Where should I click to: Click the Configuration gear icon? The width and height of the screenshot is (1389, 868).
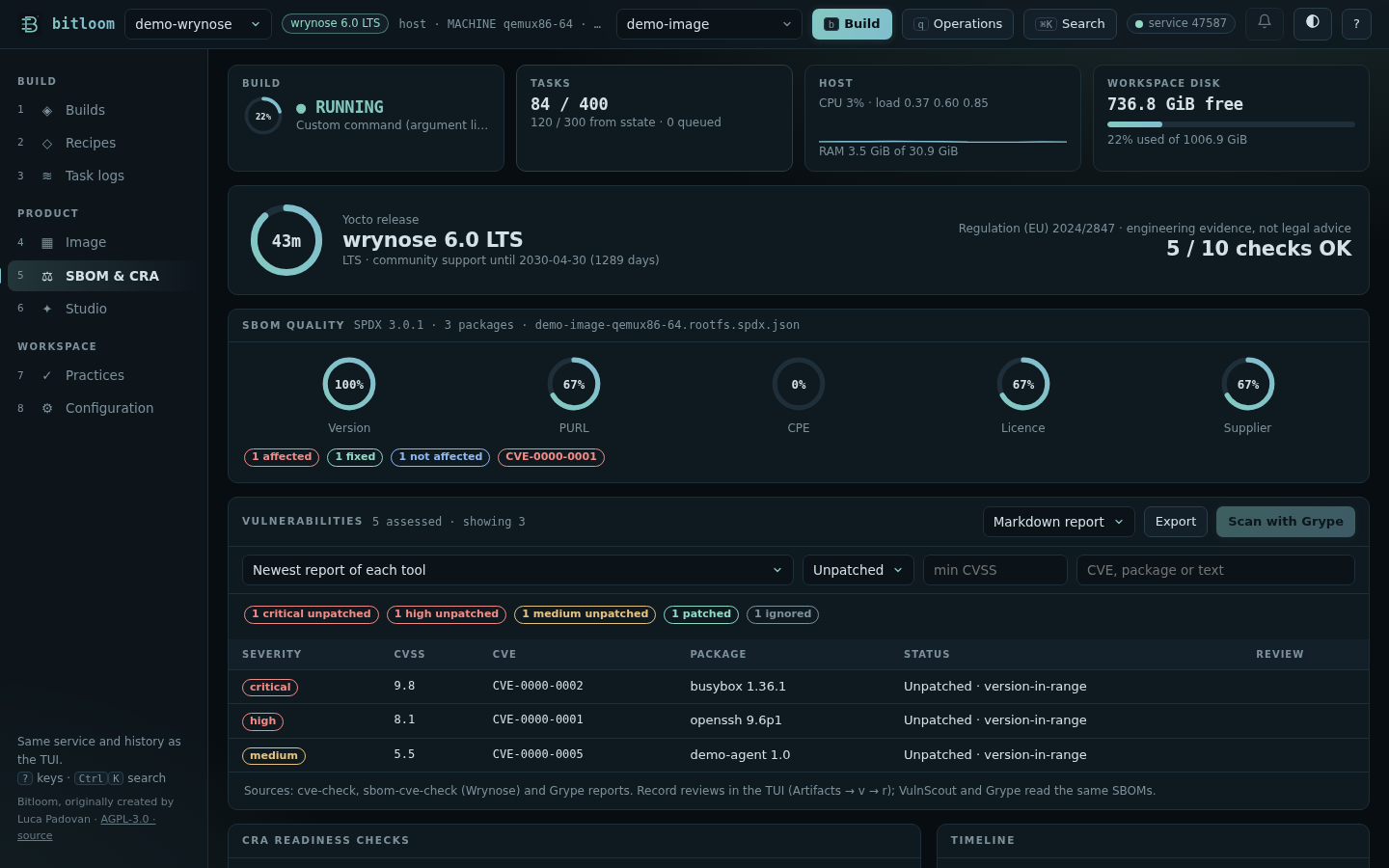tap(47, 409)
